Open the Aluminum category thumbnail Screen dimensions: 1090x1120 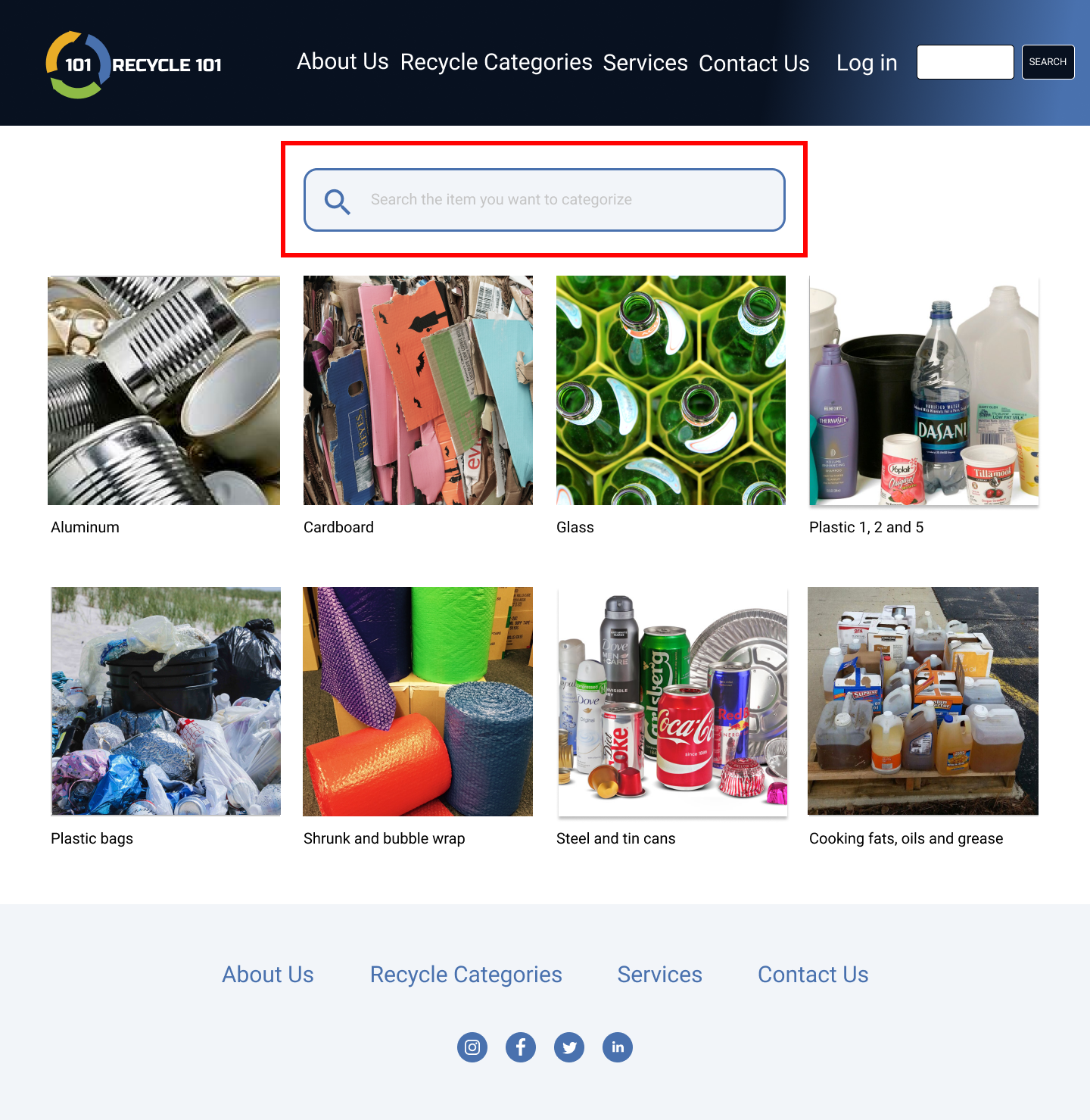tap(163, 391)
